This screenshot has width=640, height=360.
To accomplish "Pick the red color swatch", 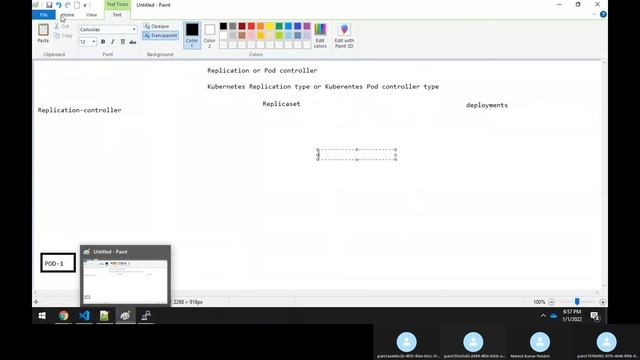I will (251, 26).
